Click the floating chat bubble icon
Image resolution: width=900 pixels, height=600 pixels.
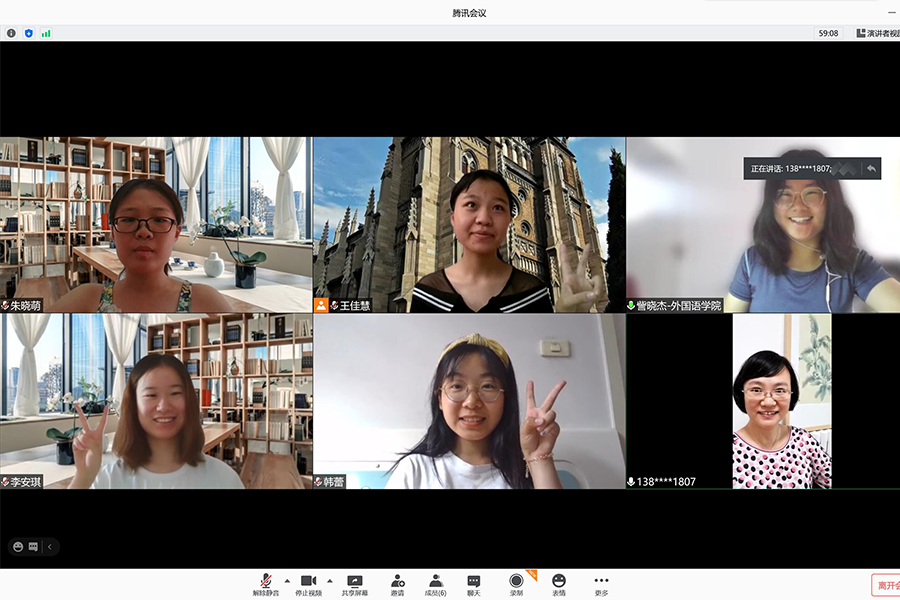tap(33, 547)
